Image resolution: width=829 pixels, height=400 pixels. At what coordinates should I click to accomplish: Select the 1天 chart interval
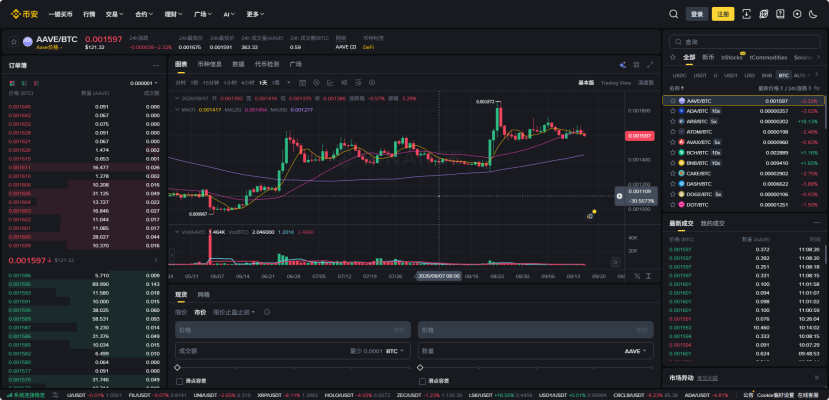pos(263,82)
